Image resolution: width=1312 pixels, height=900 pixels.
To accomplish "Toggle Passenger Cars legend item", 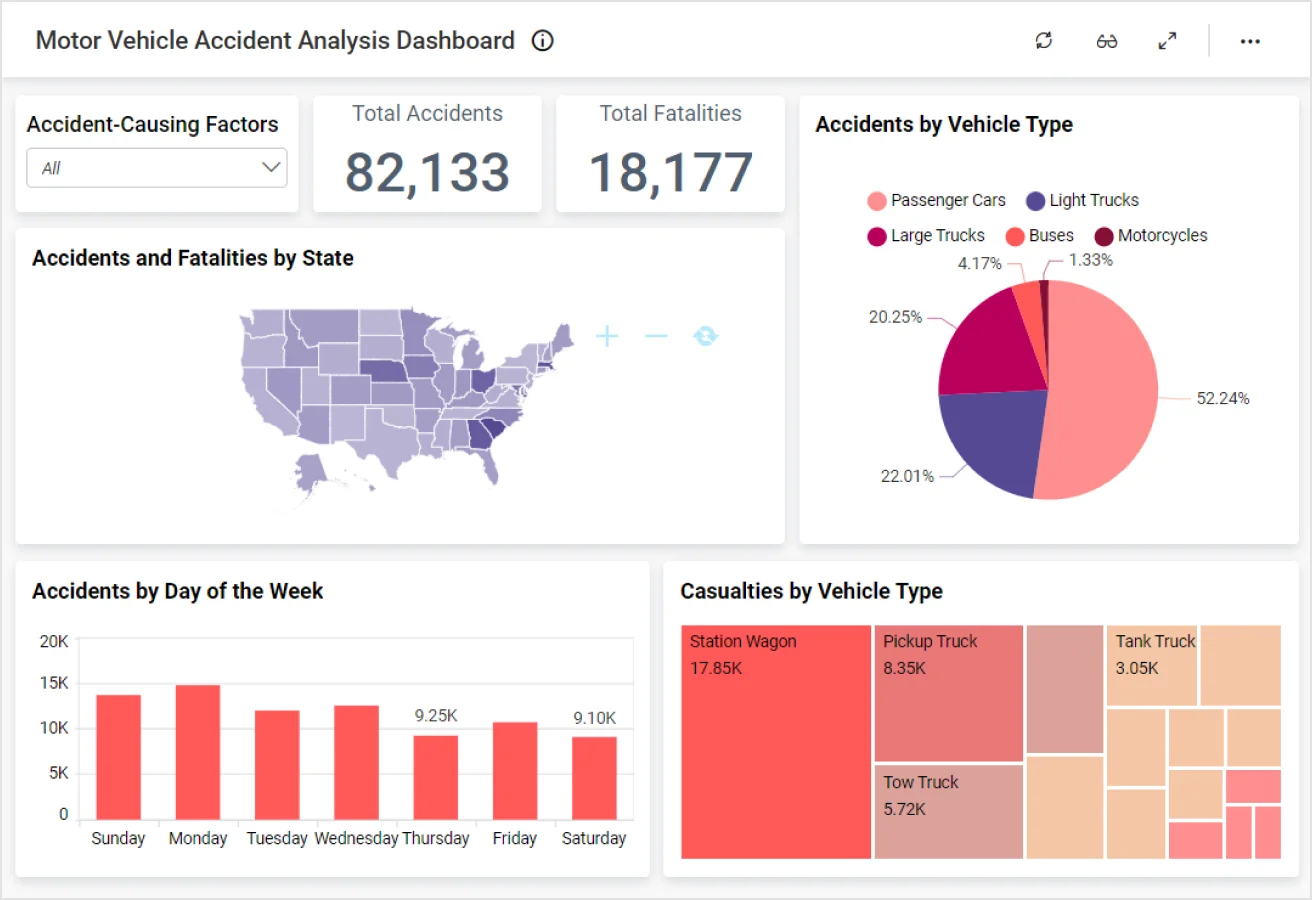I will (x=937, y=200).
